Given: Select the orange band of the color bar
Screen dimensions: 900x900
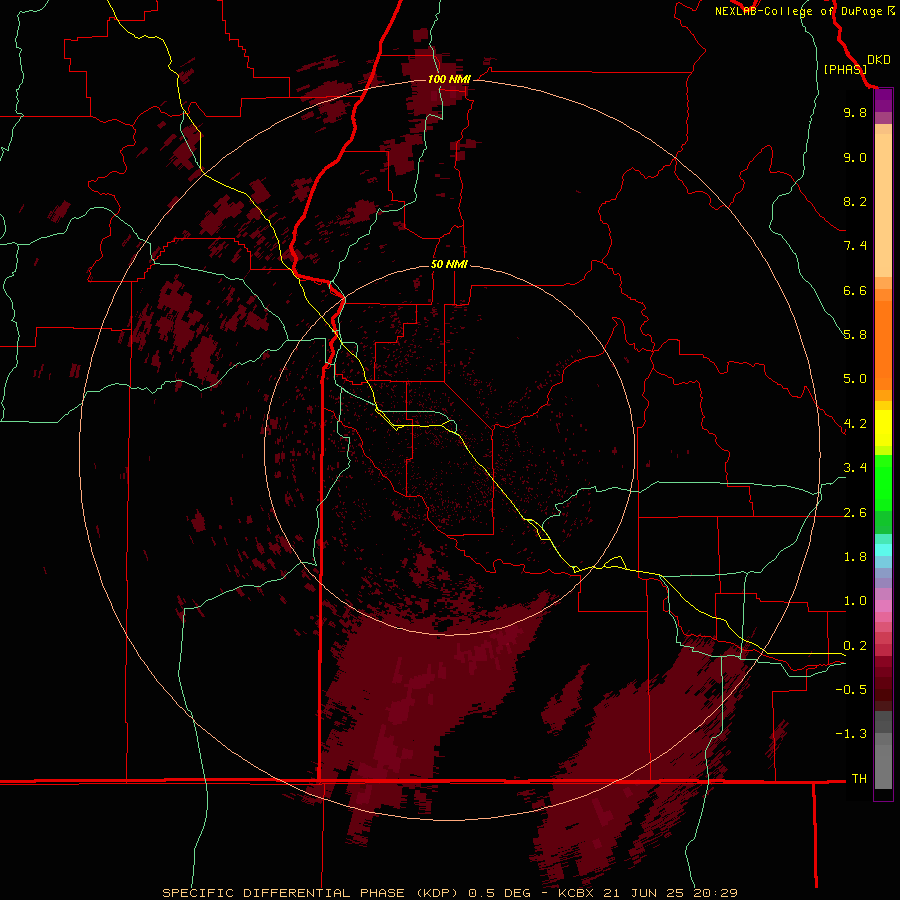Looking at the screenshot, I should coord(883,346).
